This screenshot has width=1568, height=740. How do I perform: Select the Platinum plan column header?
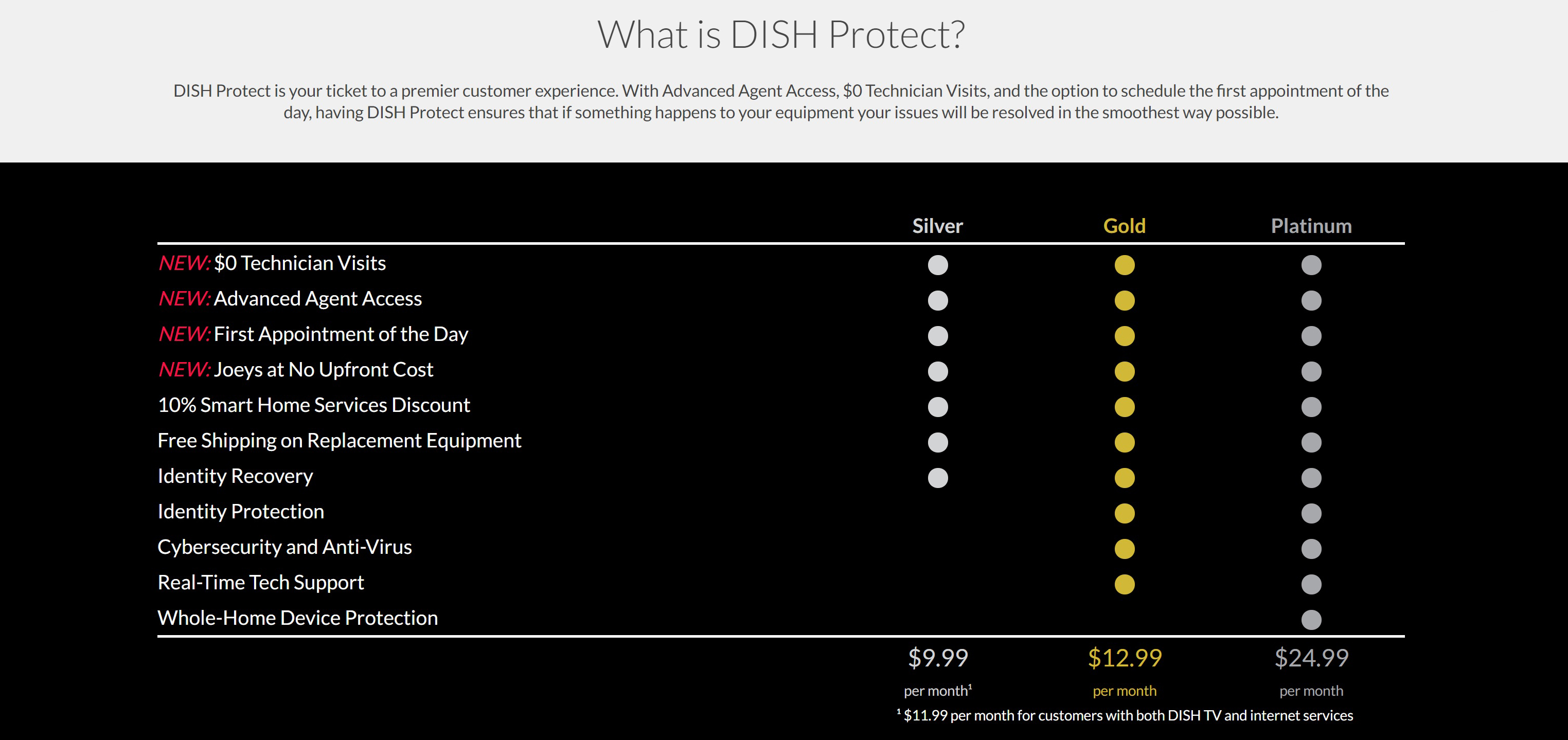click(x=1311, y=226)
